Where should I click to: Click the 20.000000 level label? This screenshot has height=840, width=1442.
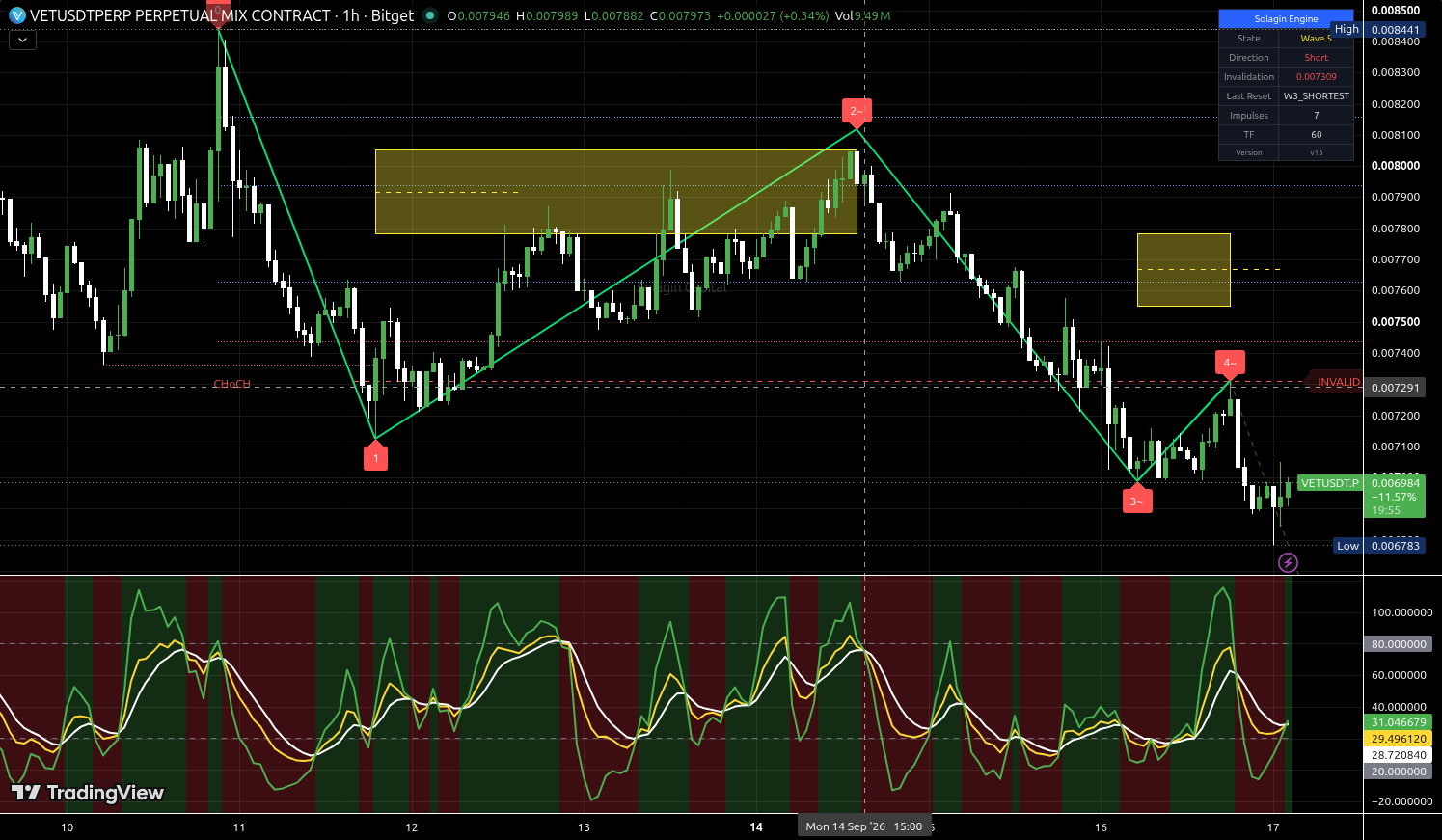point(1399,772)
